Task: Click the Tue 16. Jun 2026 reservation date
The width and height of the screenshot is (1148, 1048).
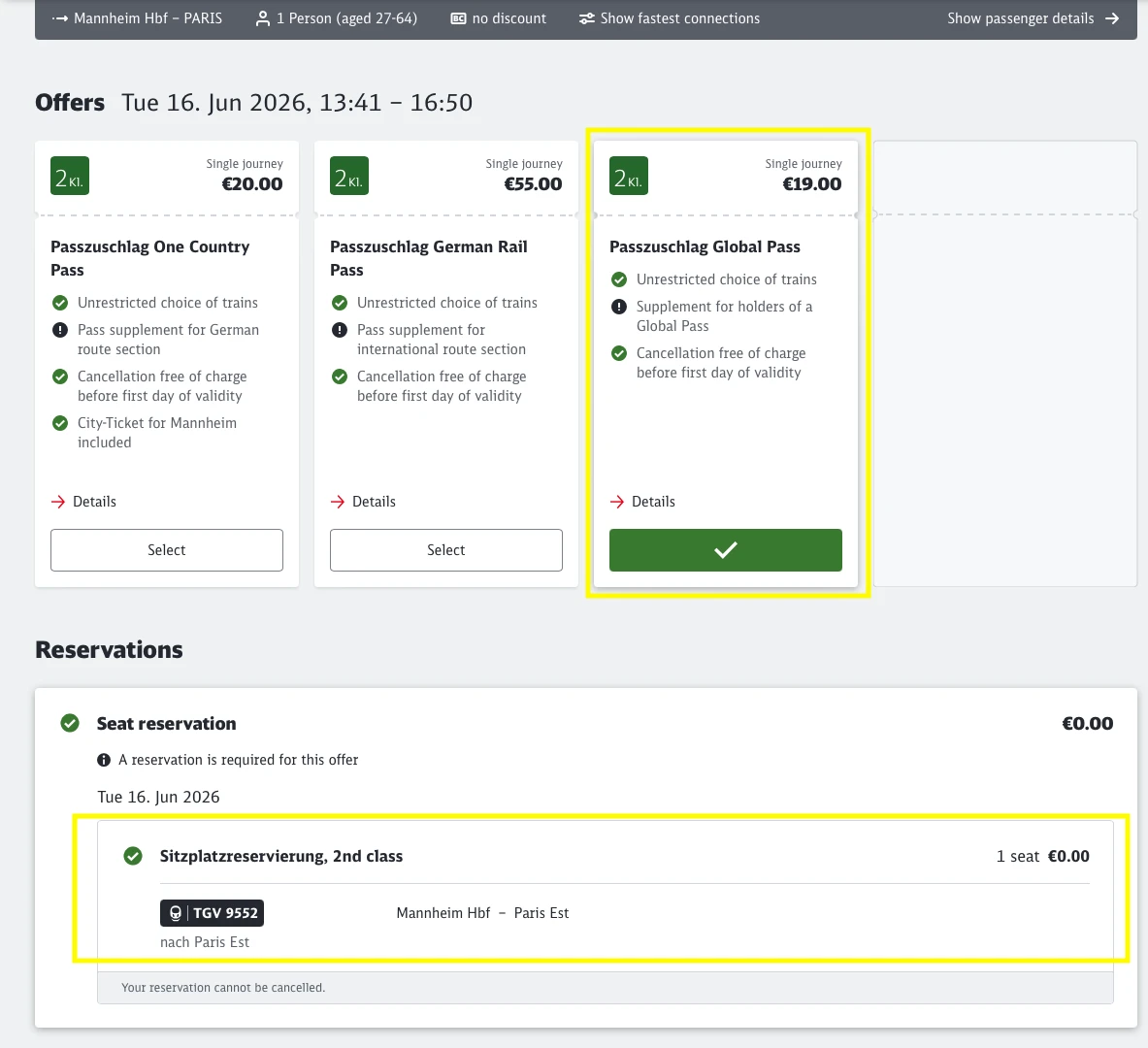Action: (159, 797)
